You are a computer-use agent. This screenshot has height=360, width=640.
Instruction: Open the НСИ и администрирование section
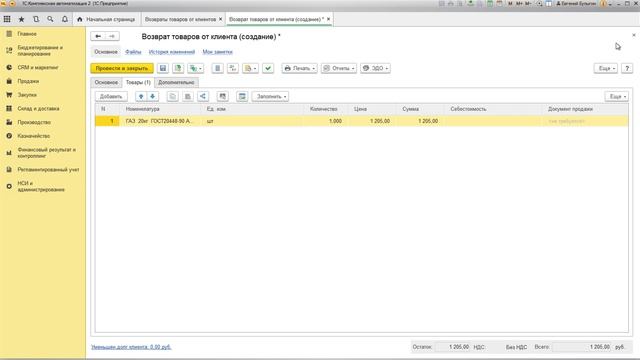click(x=41, y=186)
